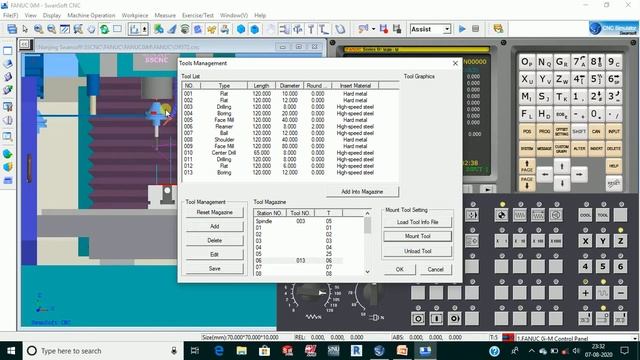The image size is (640, 360).
Task: Click Tool Magazine scrollbar up arrow
Action: click(367, 213)
